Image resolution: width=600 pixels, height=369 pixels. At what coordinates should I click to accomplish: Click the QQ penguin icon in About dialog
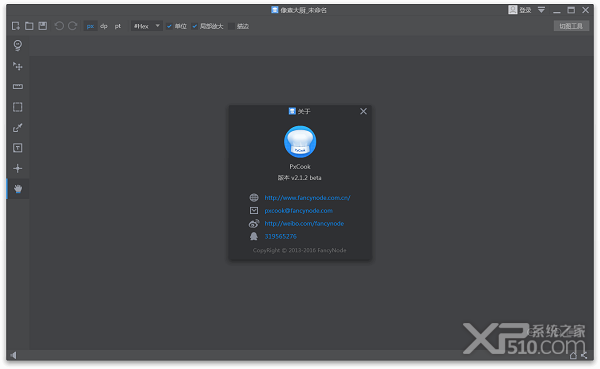pos(254,237)
